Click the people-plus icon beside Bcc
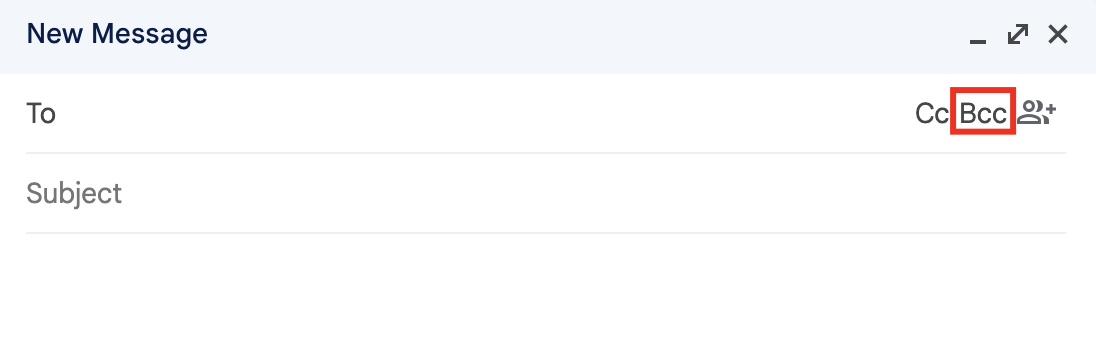 pyautogui.click(x=1037, y=112)
